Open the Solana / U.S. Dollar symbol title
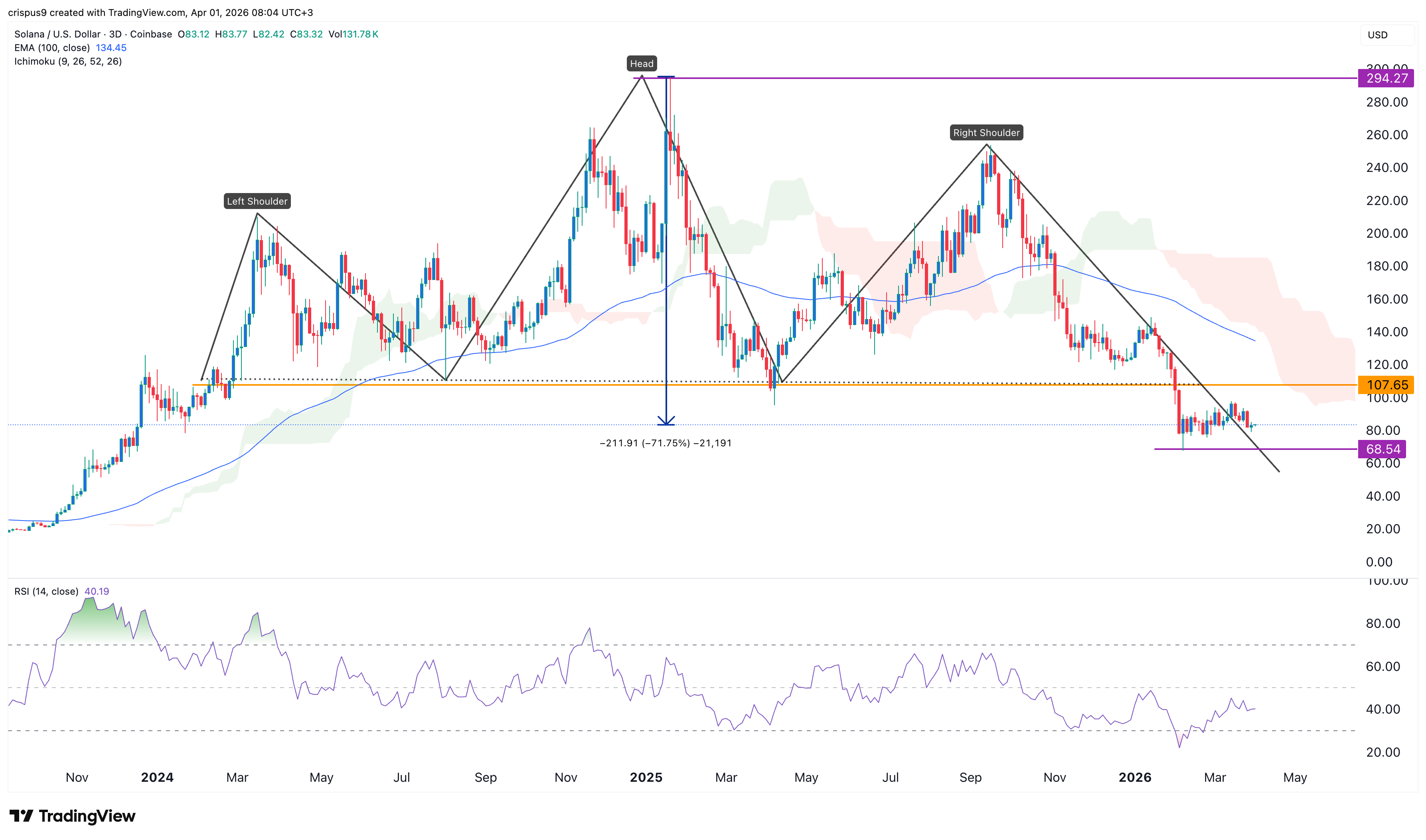The image size is (1426, 840). coord(57,35)
